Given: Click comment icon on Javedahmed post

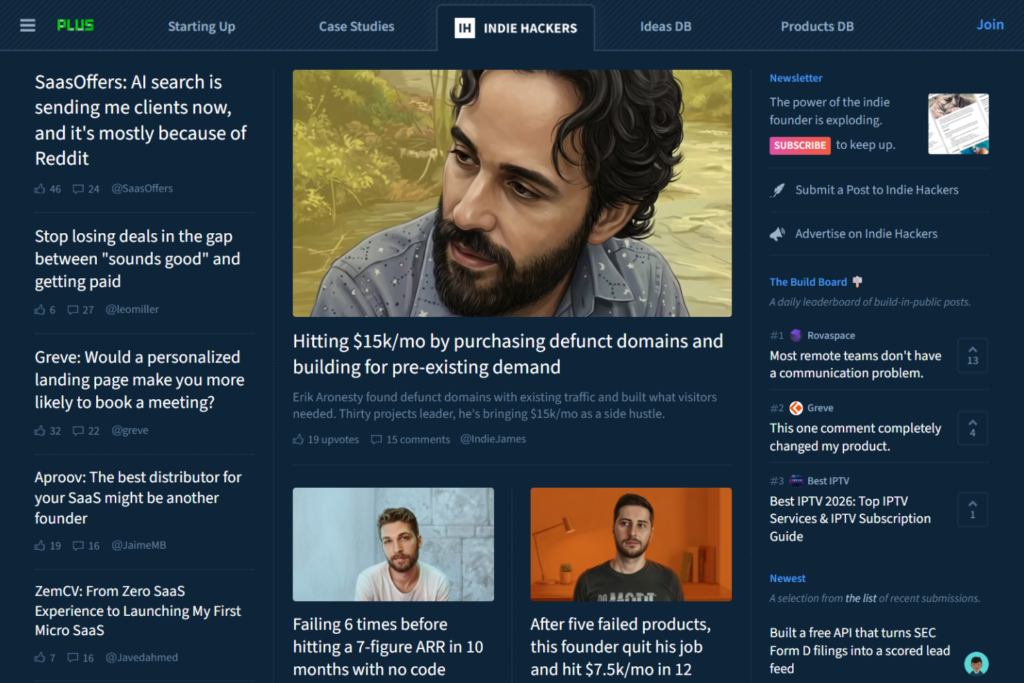Looking at the screenshot, I should (x=72, y=658).
